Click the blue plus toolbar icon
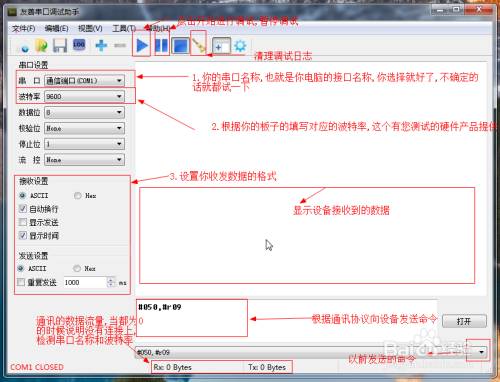Image resolution: width=500 pixels, height=382 pixels. pos(101,45)
